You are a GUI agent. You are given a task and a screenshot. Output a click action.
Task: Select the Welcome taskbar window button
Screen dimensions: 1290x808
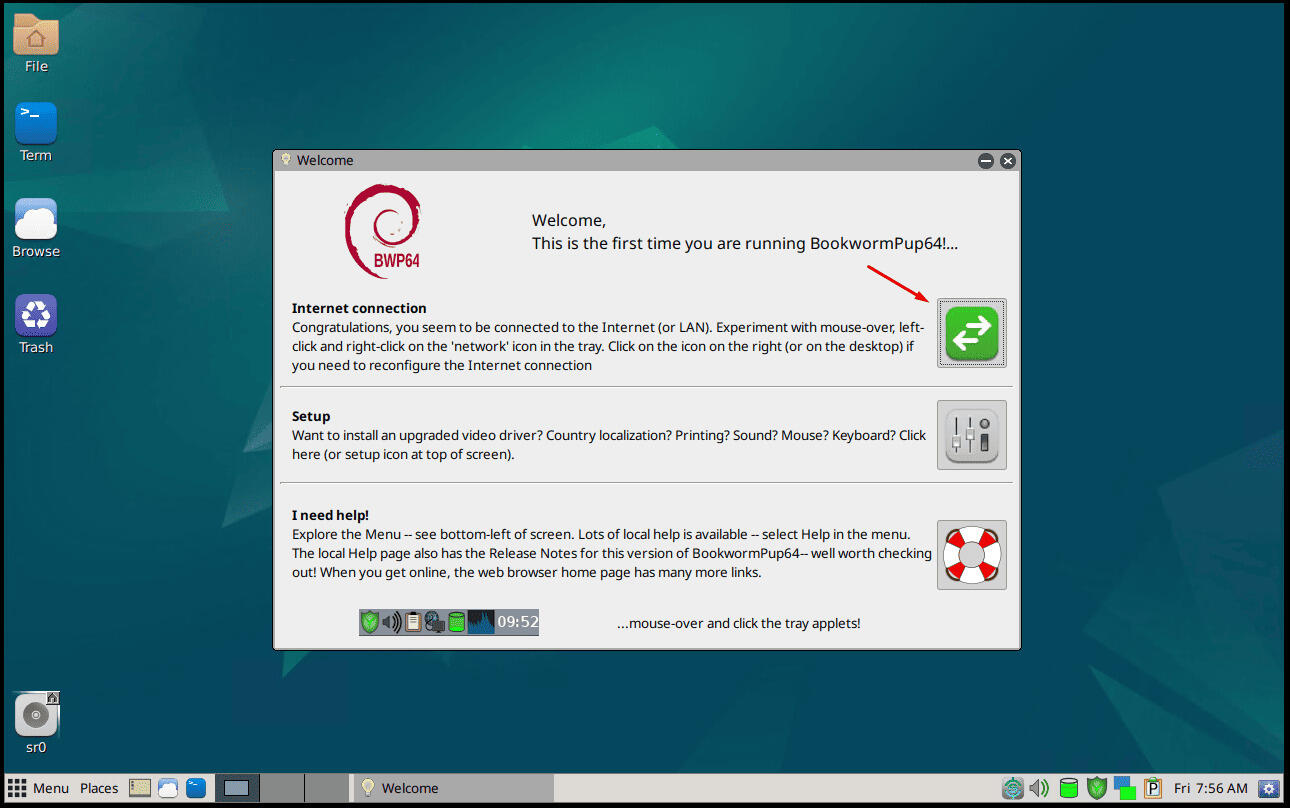452,788
